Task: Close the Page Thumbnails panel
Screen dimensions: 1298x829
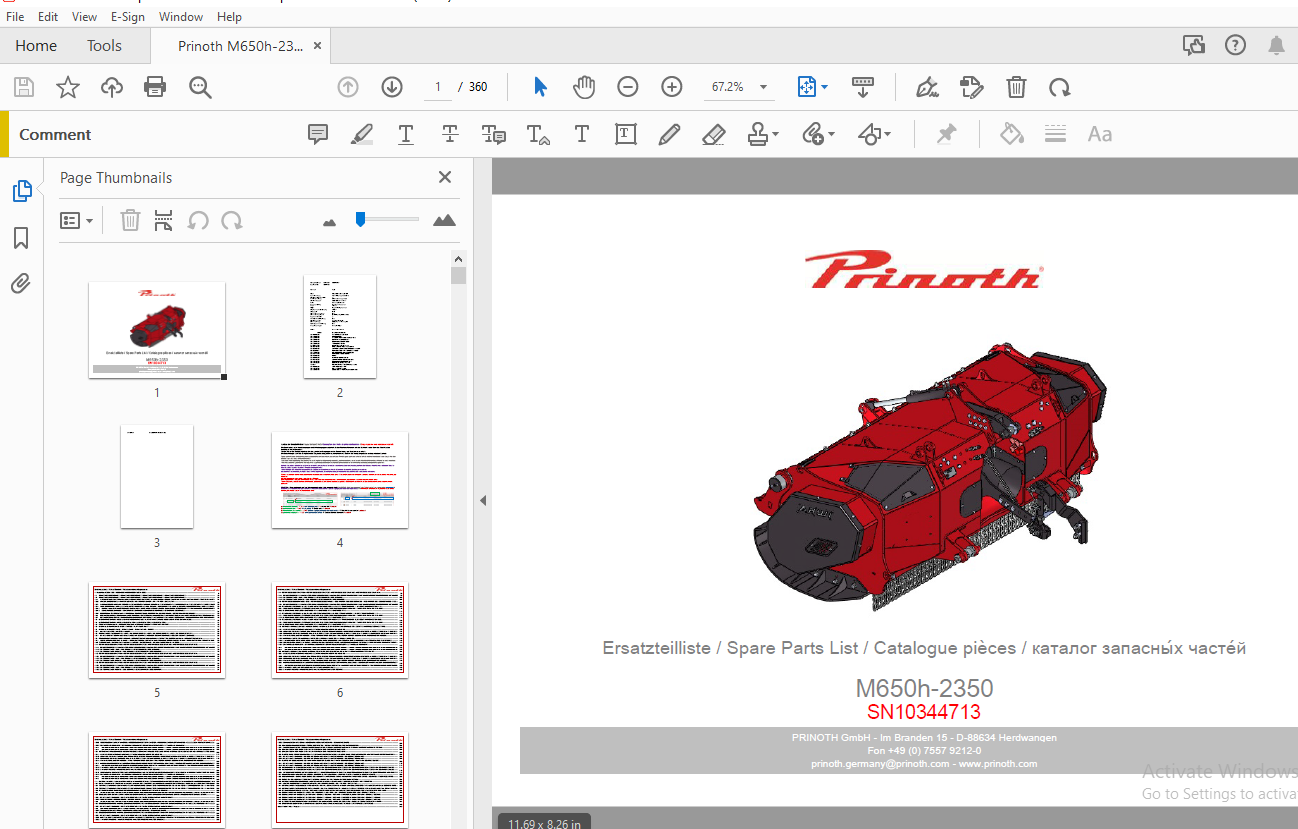Action: click(x=445, y=177)
